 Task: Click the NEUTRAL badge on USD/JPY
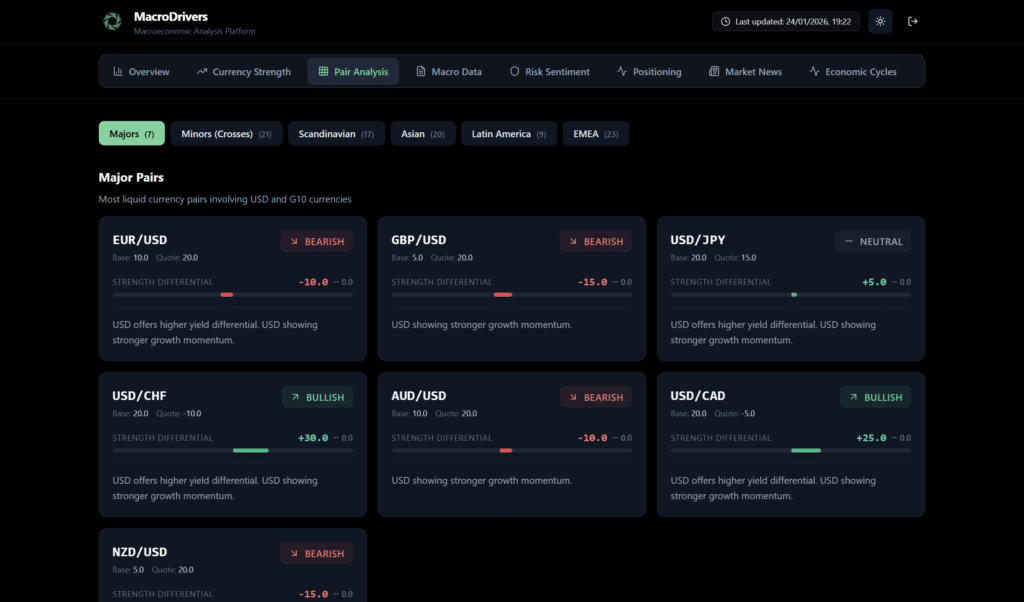873,241
